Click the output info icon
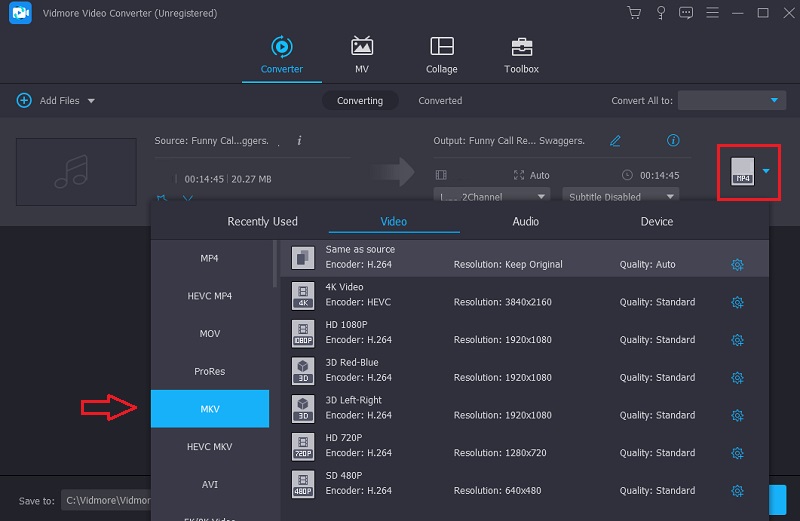 [x=673, y=141]
